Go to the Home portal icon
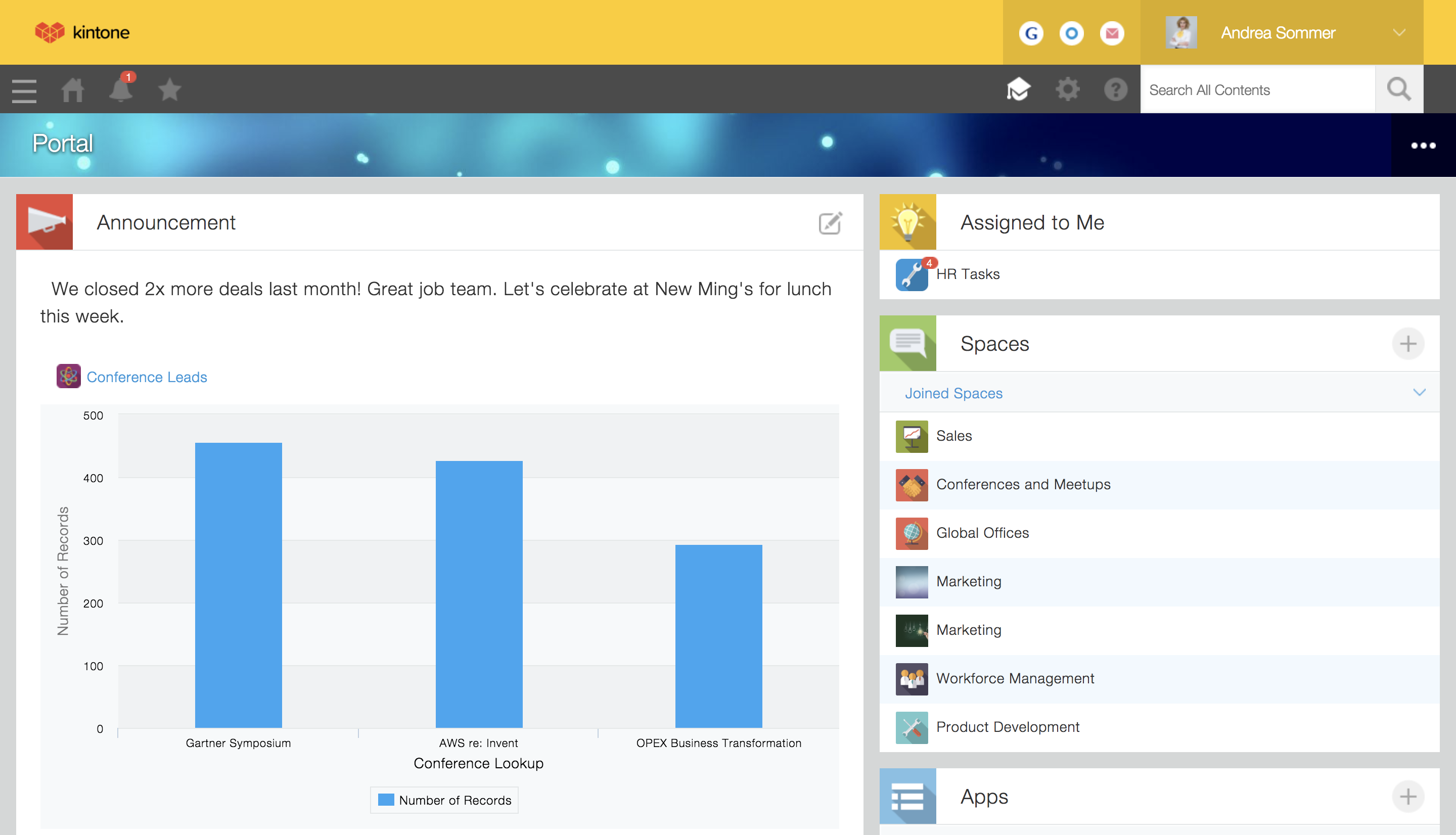The width and height of the screenshot is (1456, 835). [73, 90]
